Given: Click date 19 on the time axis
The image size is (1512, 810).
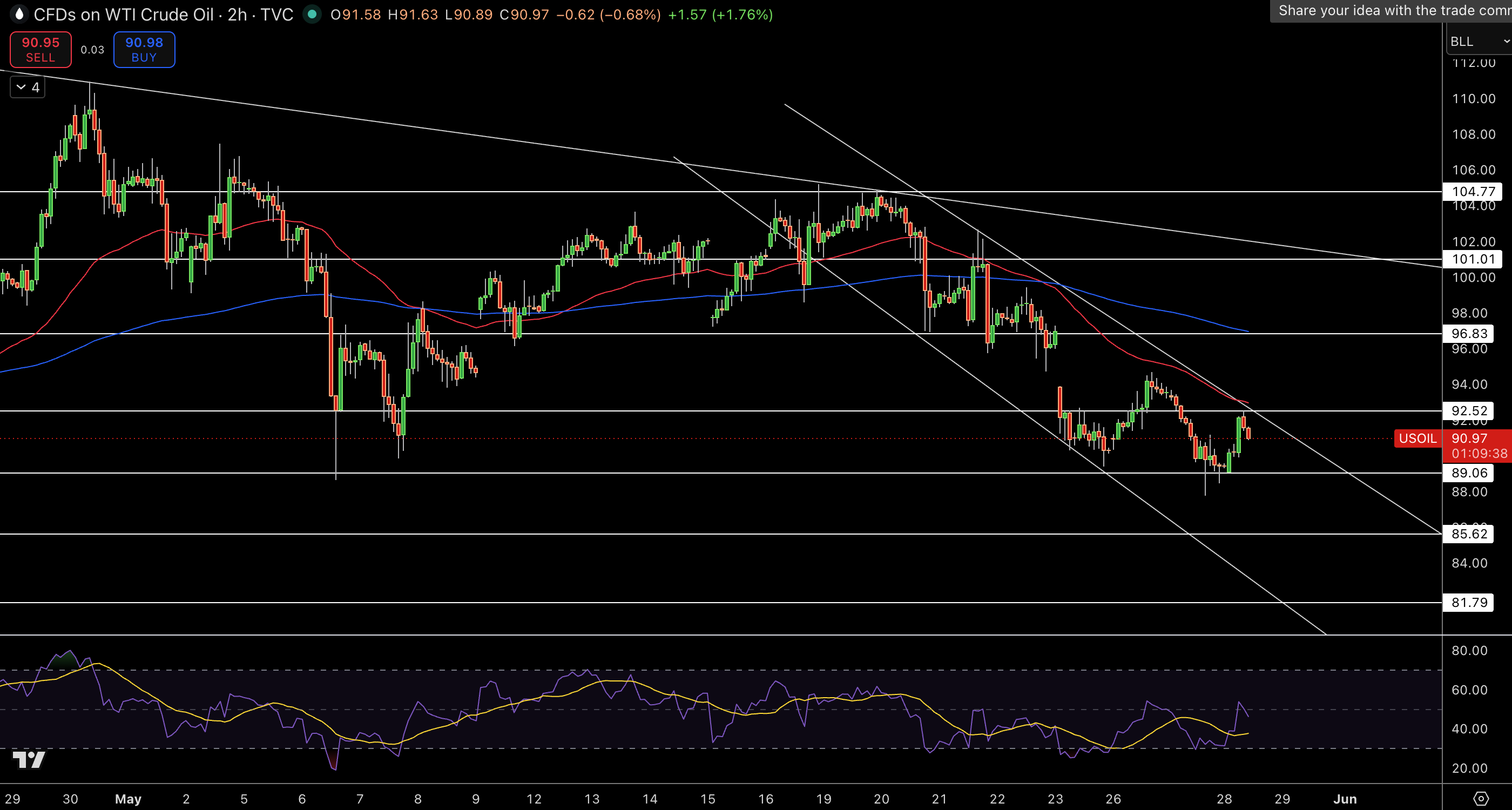Looking at the screenshot, I should coord(823,799).
